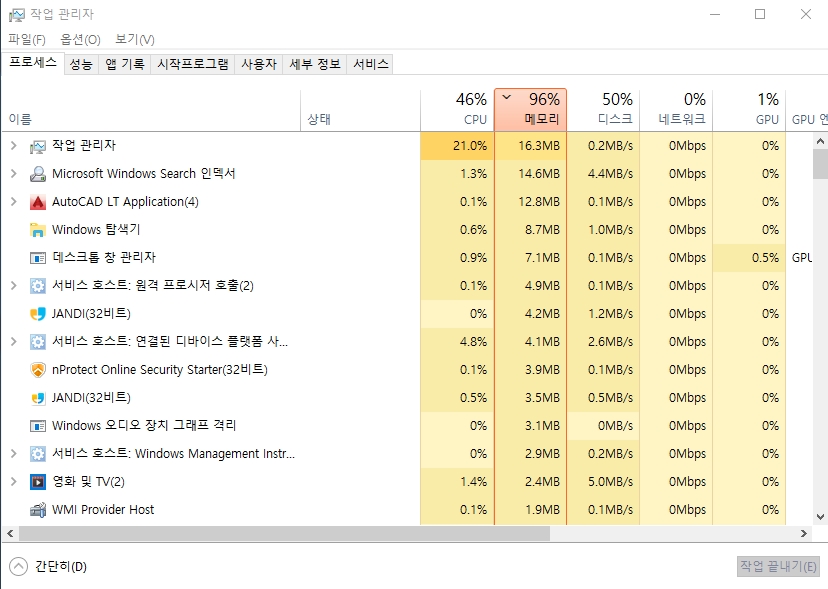This screenshot has height=589, width=828.
Task: Click the first JANDI(32비트) process icon
Action: pyautogui.click(x=38, y=314)
